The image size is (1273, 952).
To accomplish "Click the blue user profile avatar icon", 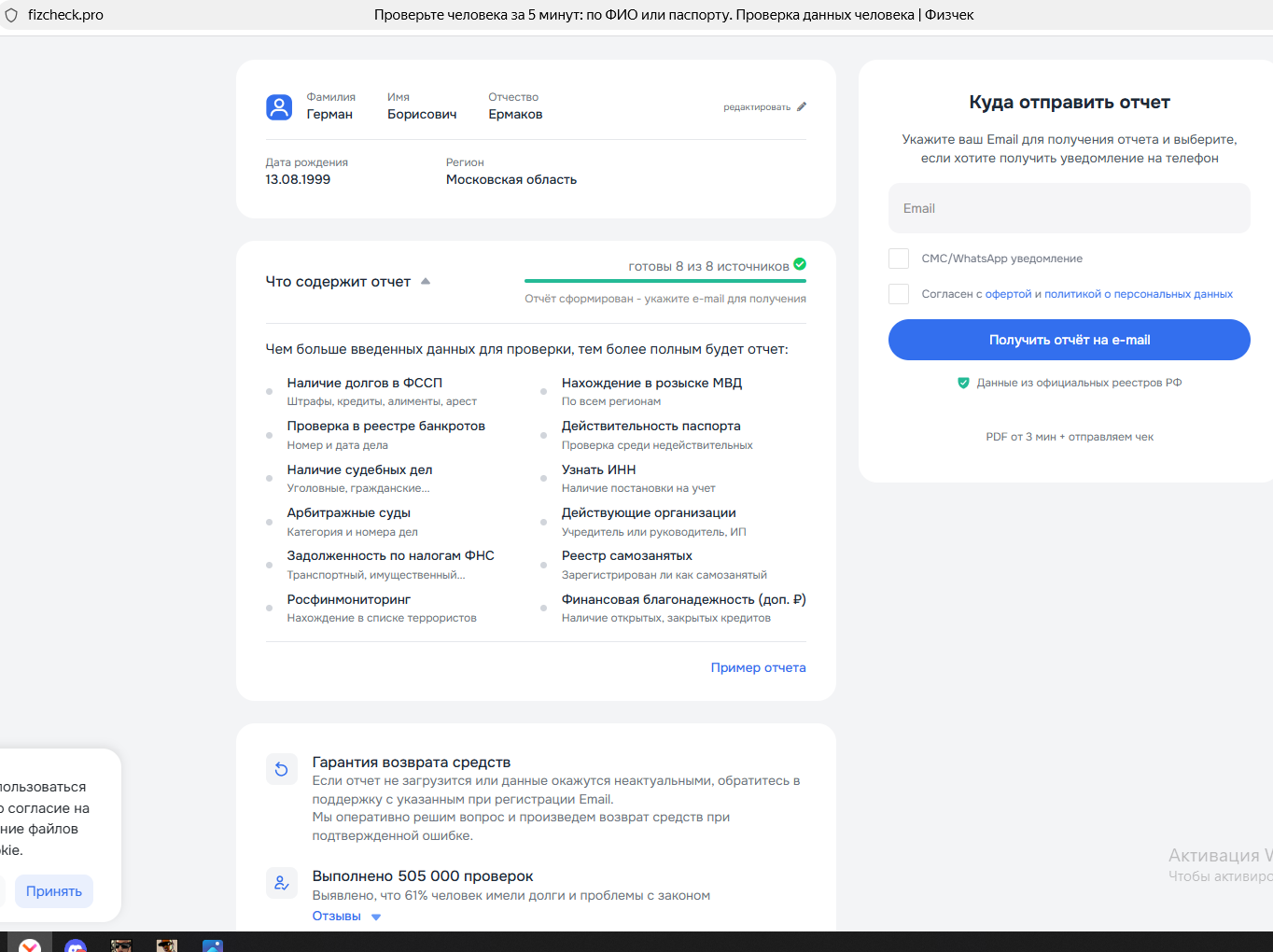I will (279, 107).
